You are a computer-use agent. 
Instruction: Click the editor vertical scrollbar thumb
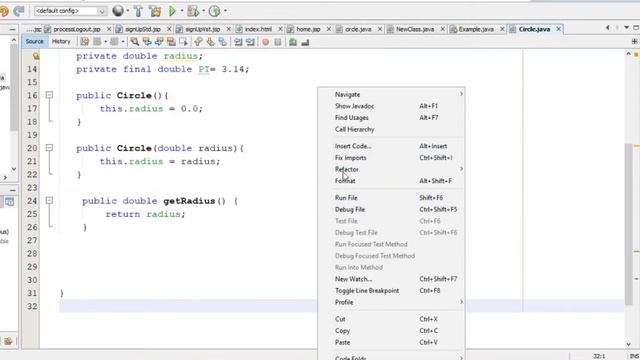tap(629, 224)
